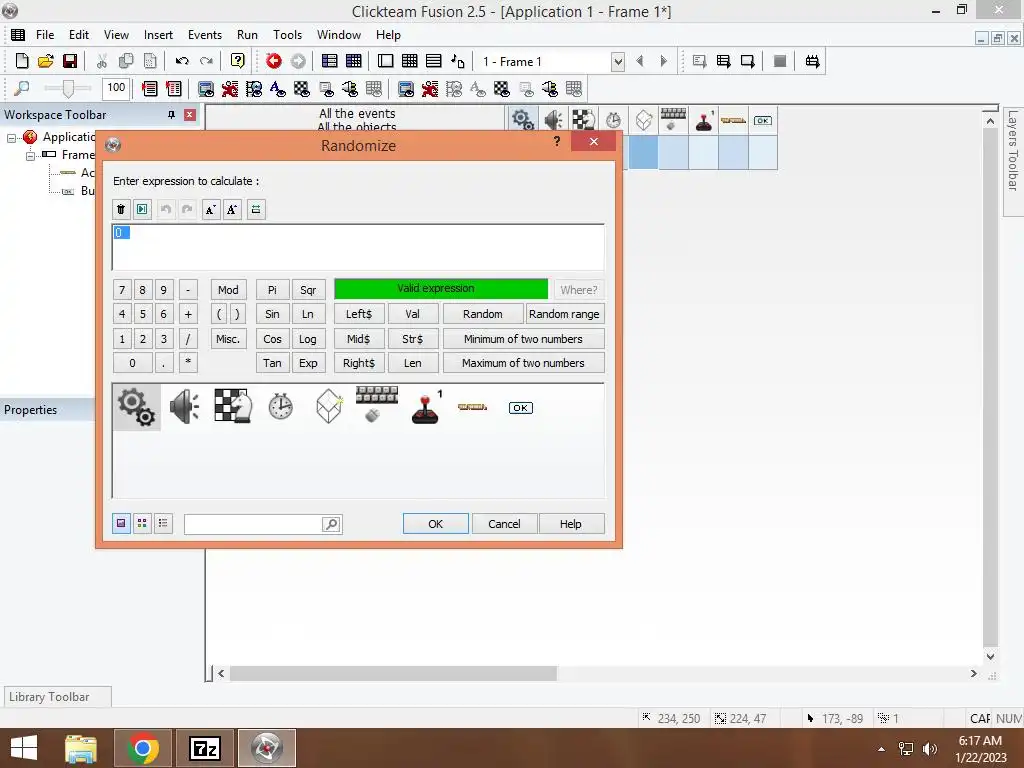Open the File menu
1024x768 pixels.
pos(45,35)
